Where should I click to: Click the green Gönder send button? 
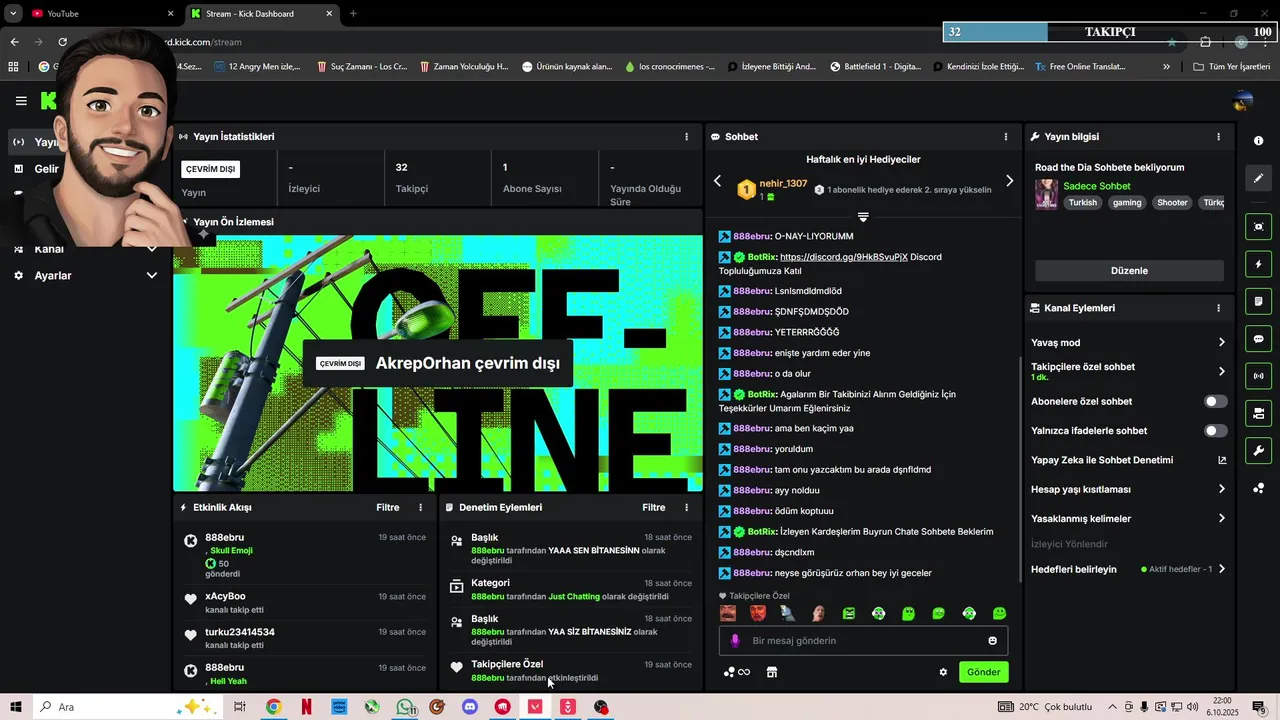pos(983,672)
